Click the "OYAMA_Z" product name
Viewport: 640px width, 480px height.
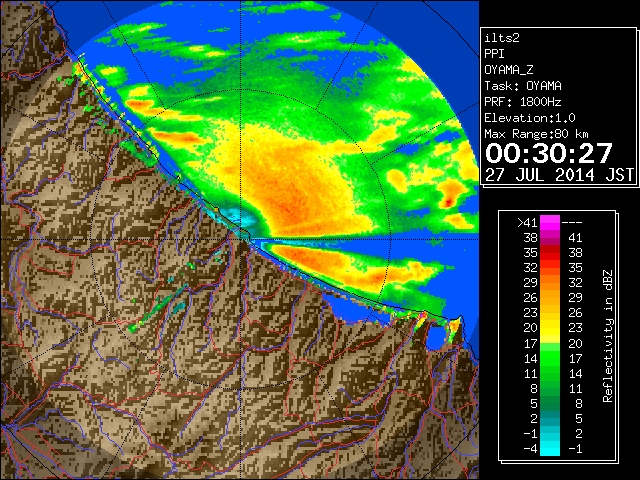coord(509,70)
